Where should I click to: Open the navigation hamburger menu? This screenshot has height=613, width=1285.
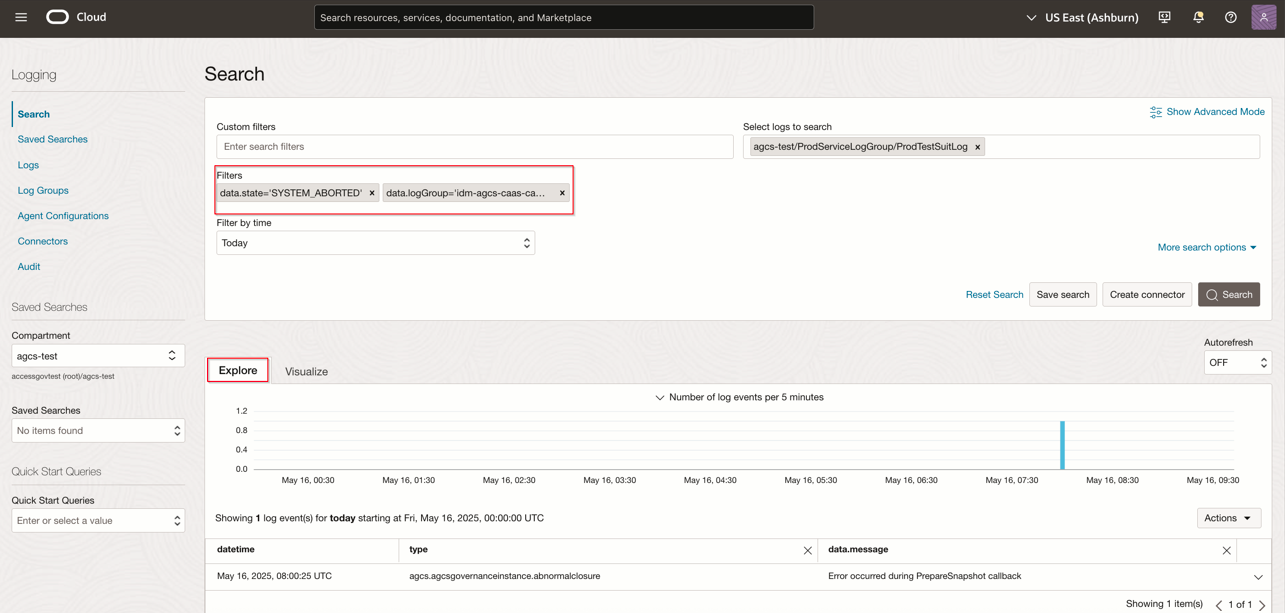[21, 16]
